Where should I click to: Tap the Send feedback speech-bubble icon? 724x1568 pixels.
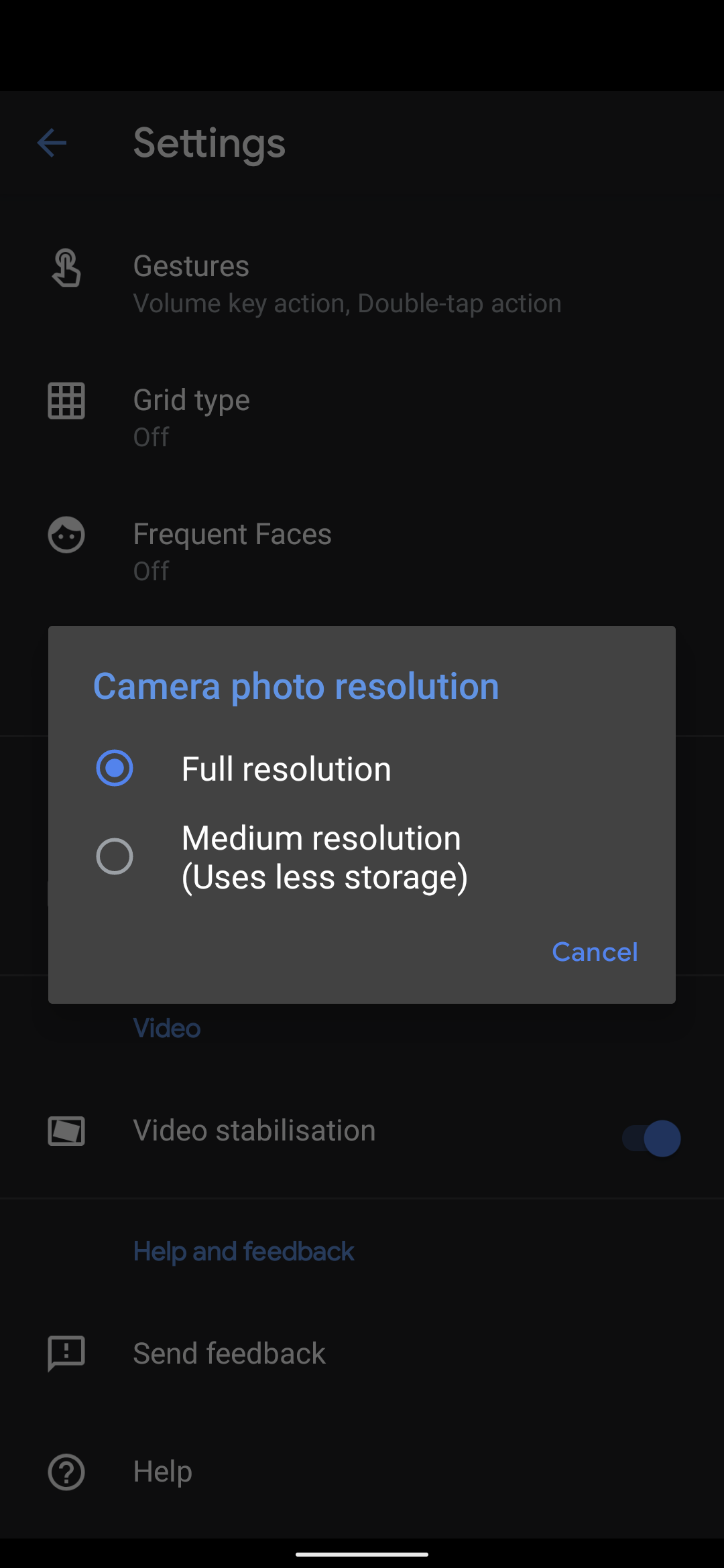coord(66,1353)
